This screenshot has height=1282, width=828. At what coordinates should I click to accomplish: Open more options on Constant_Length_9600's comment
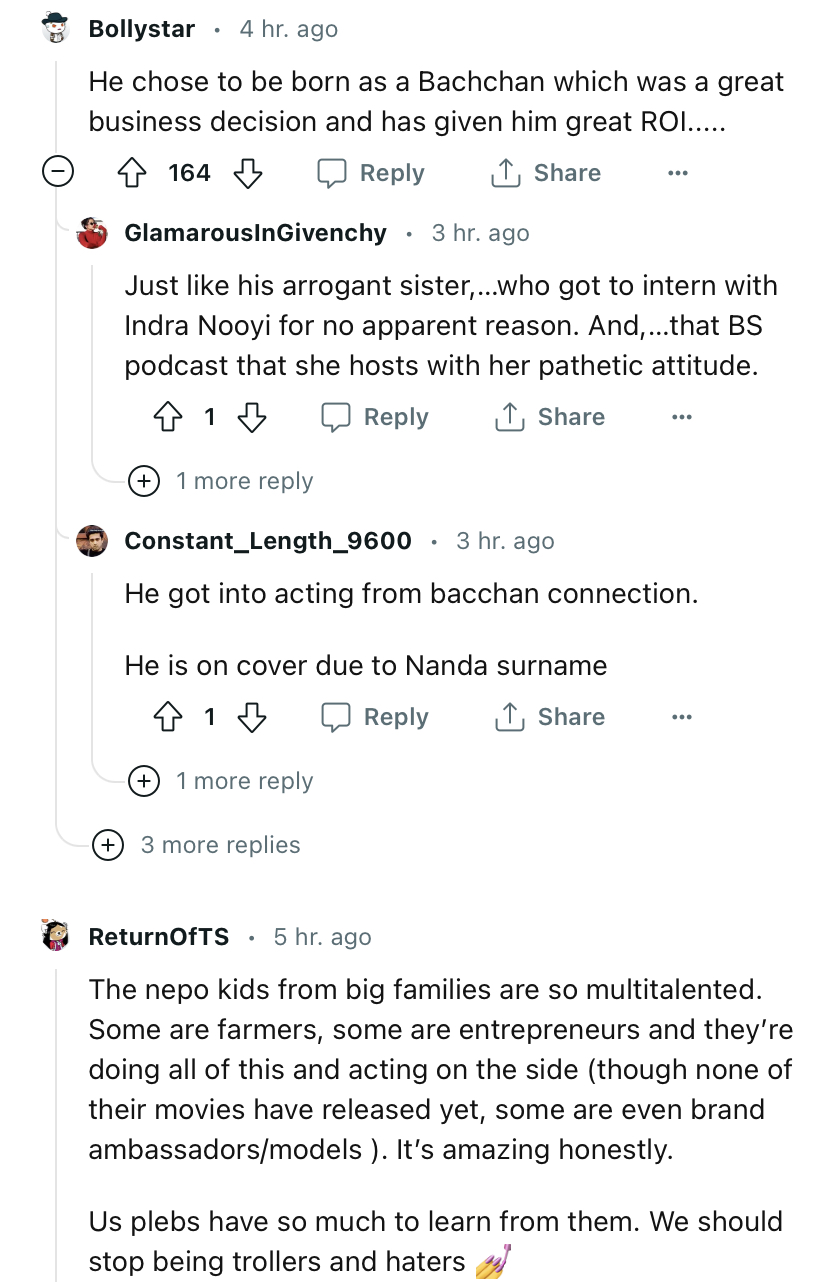[x=682, y=717]
